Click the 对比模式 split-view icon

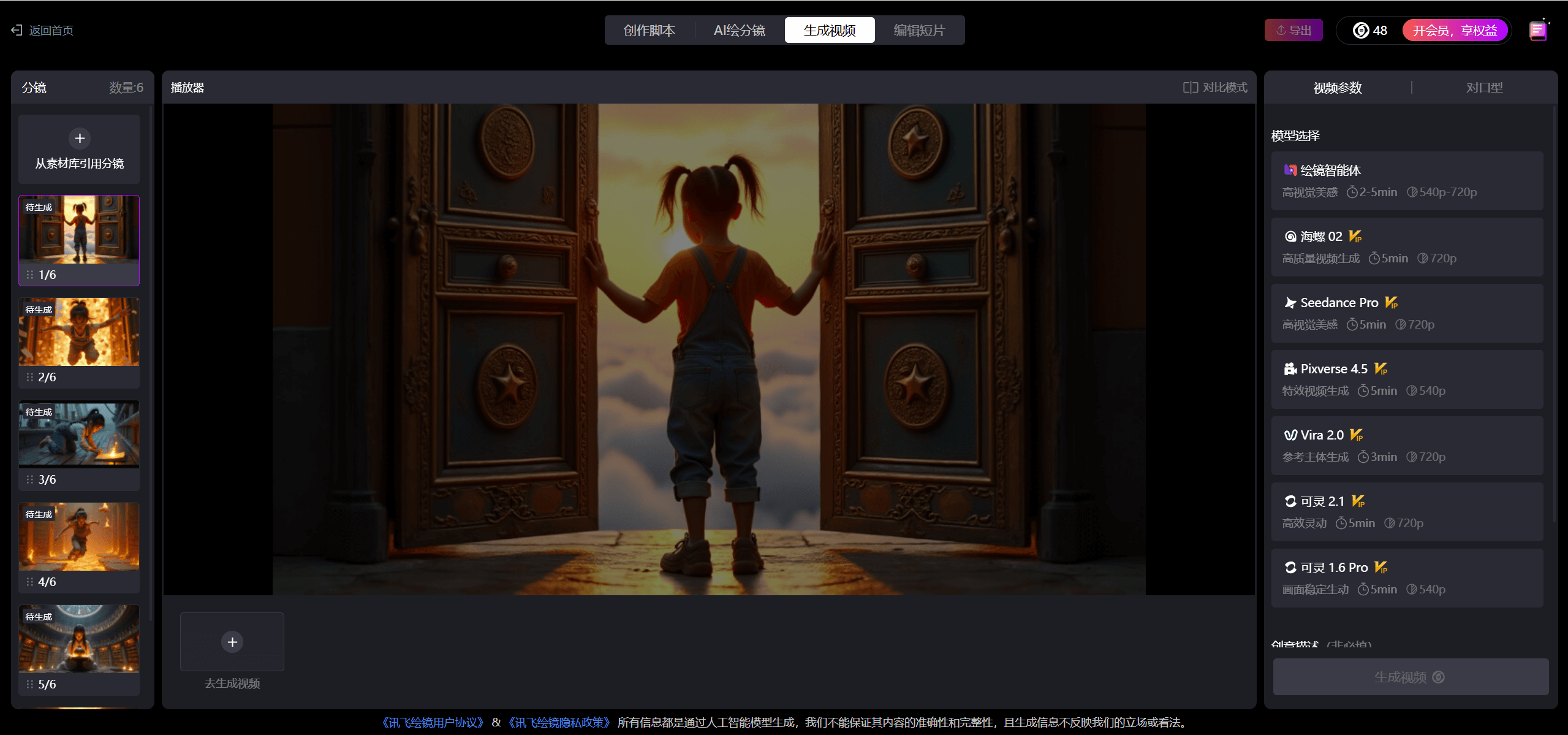1190,88
